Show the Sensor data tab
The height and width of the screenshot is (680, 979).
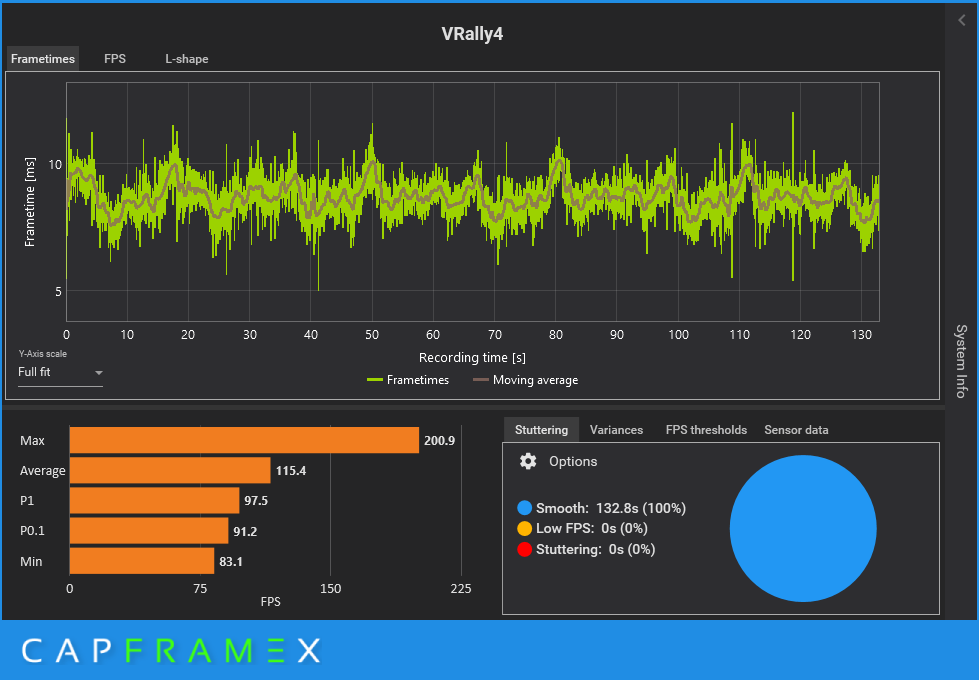pos(796,430)
